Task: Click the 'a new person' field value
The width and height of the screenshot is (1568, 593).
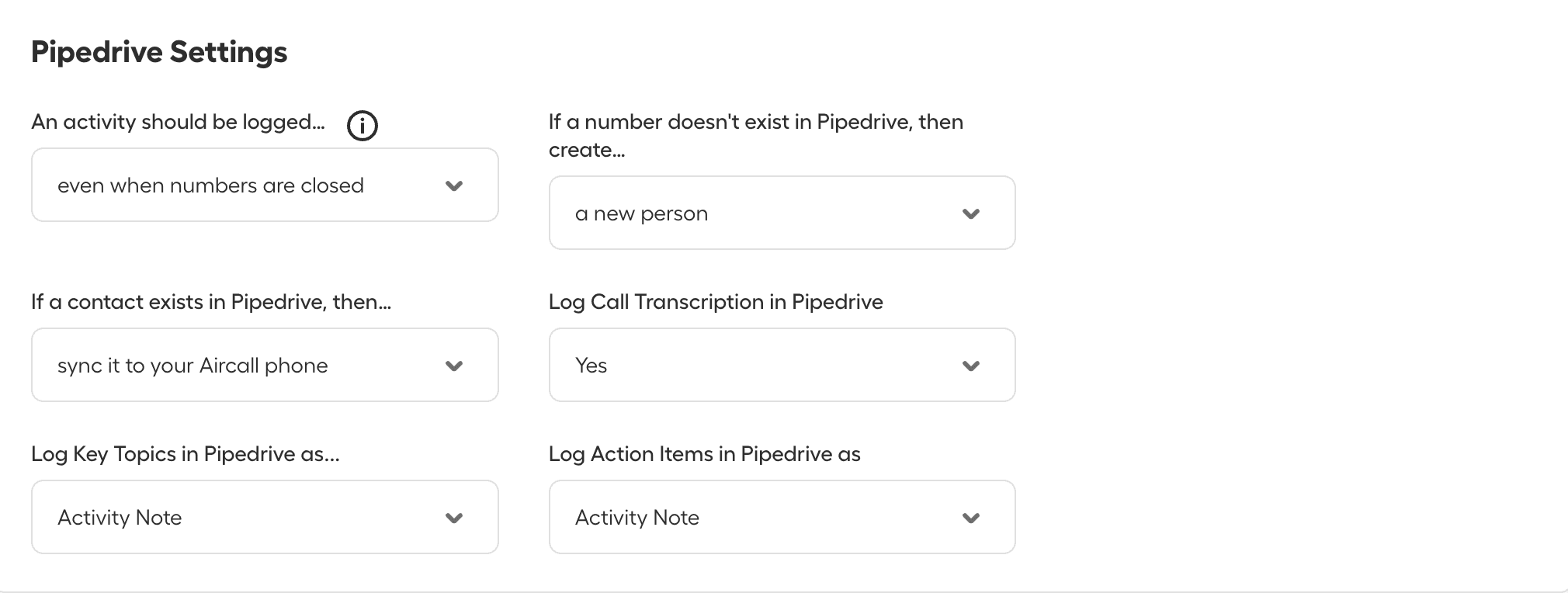Action: click(640, 213)
